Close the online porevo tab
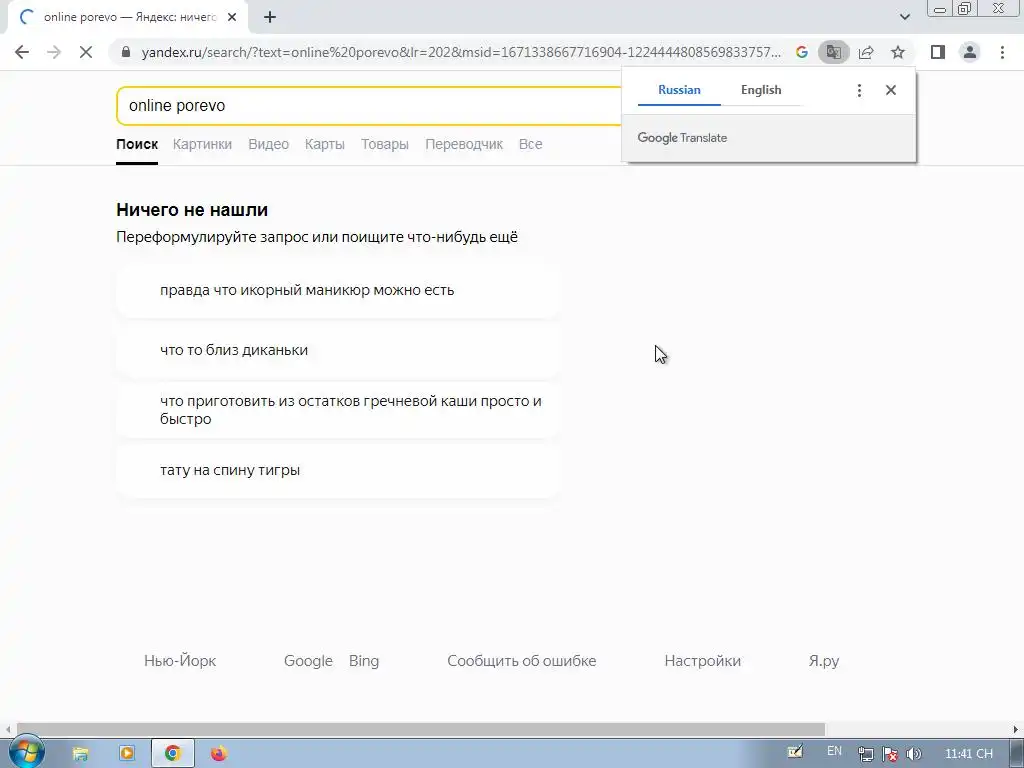Image resolution: width=1024 pixels, height=768 pixels. (232, 18)
